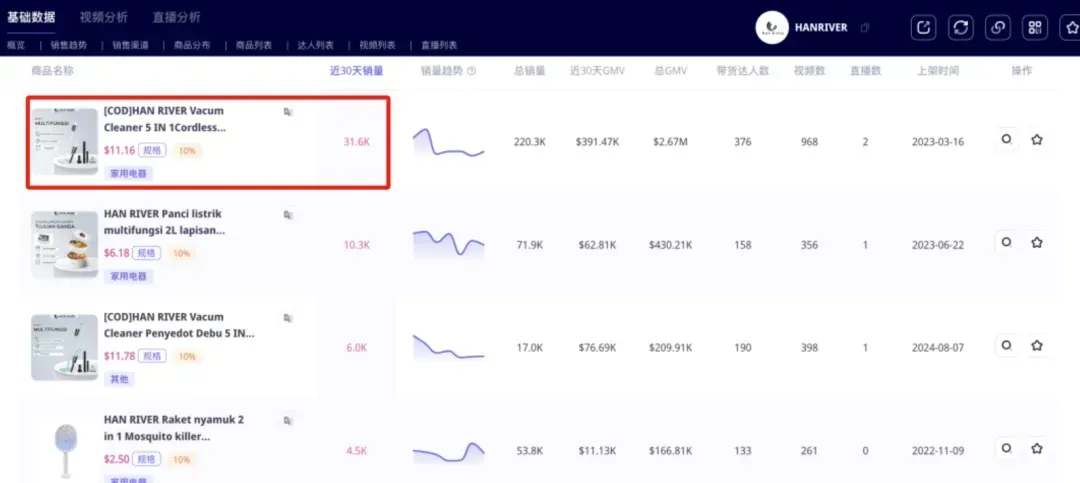Star the Raket nyamuk Mosquito killer row

coord(1037,449)
